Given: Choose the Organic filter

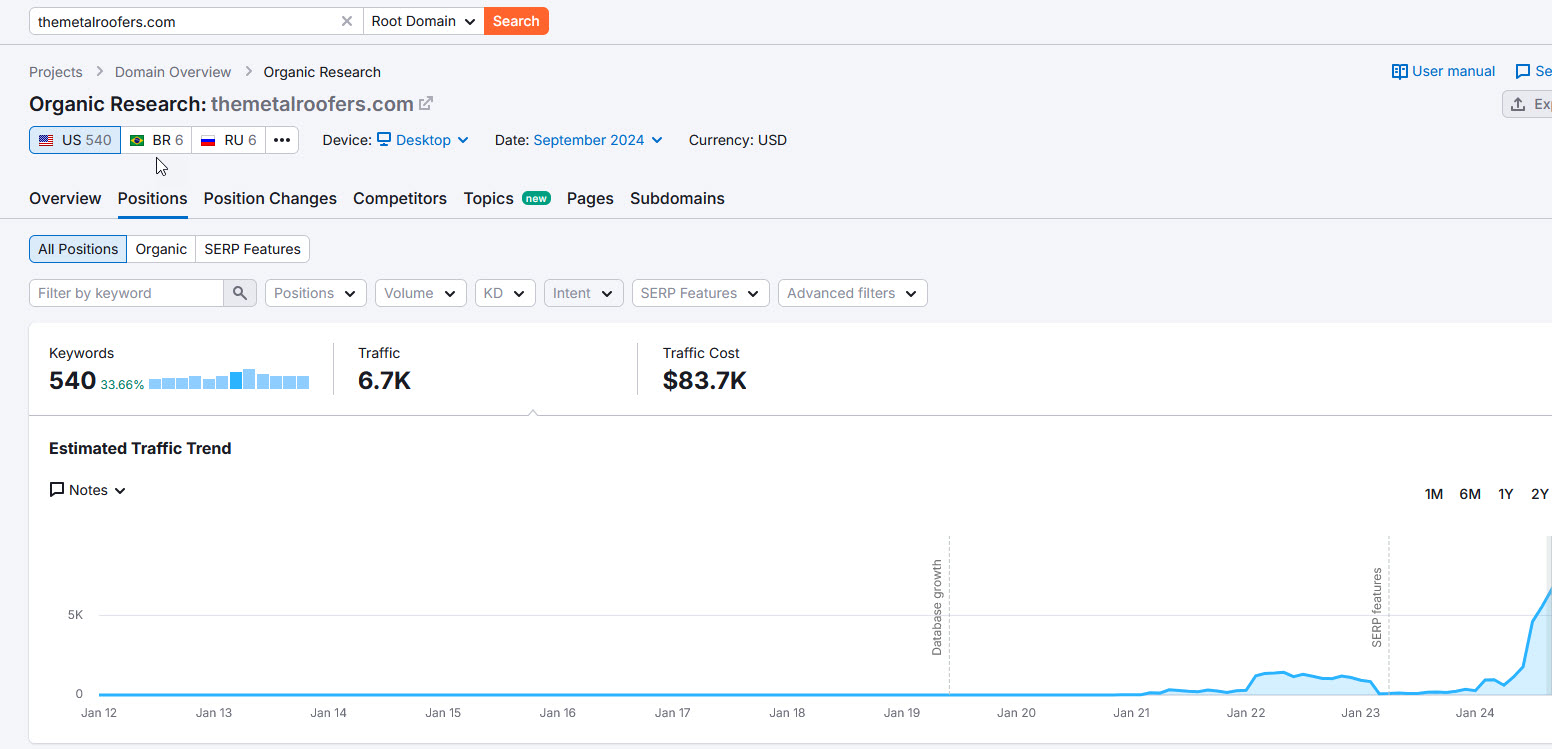Looking at the screenshot, I should coord(161,249).
